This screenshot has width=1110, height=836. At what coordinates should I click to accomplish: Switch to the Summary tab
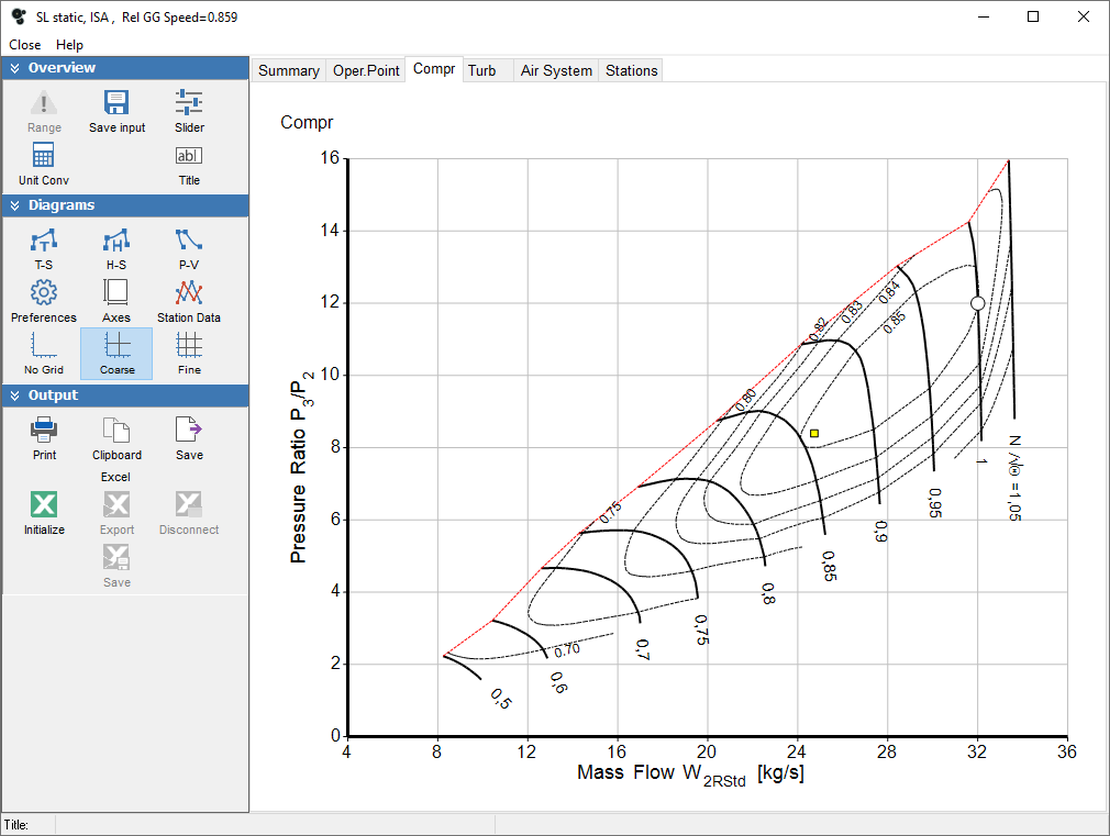pos(289,71)
